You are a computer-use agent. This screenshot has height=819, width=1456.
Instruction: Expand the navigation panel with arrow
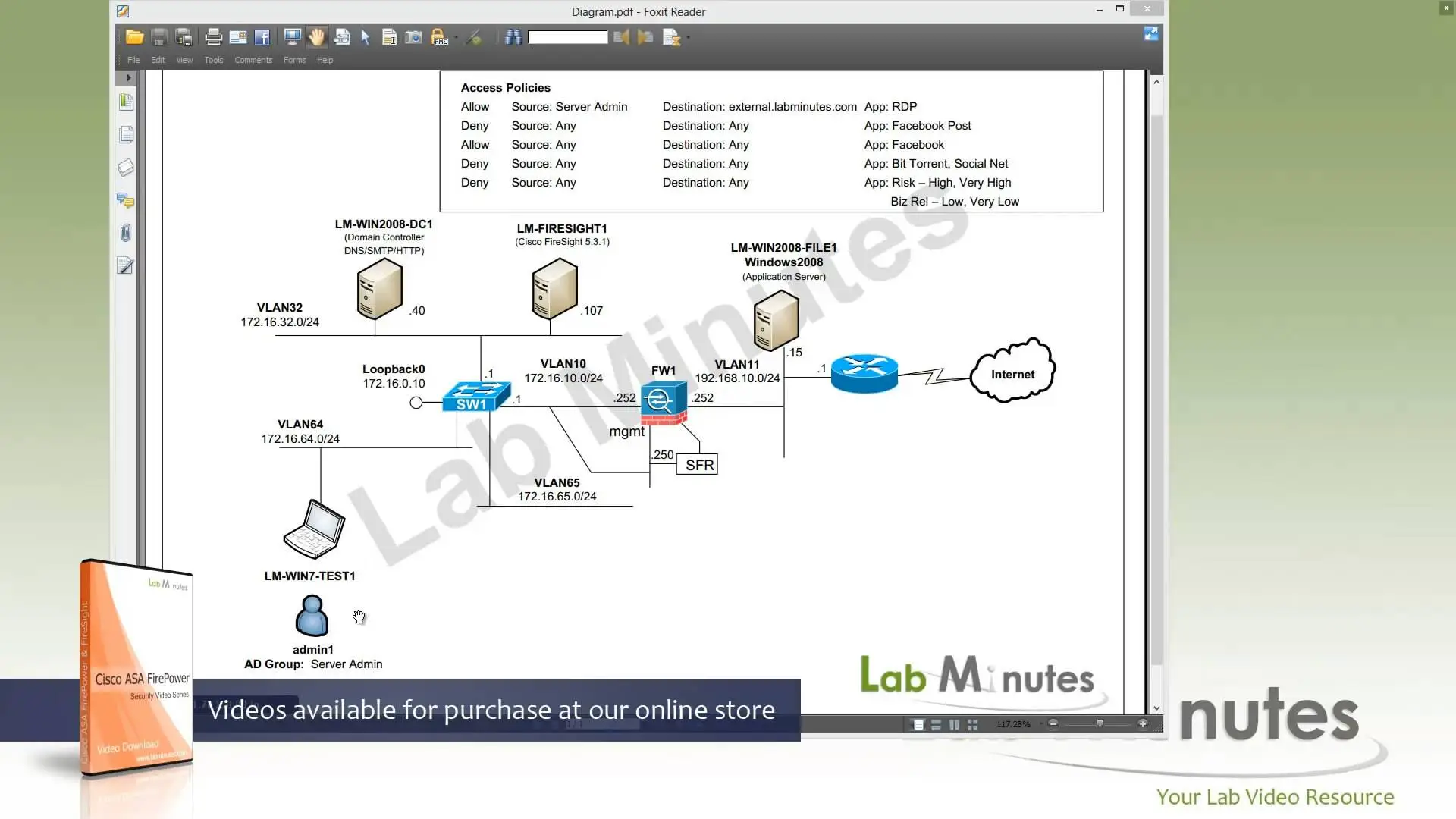(x=129, y=77)
